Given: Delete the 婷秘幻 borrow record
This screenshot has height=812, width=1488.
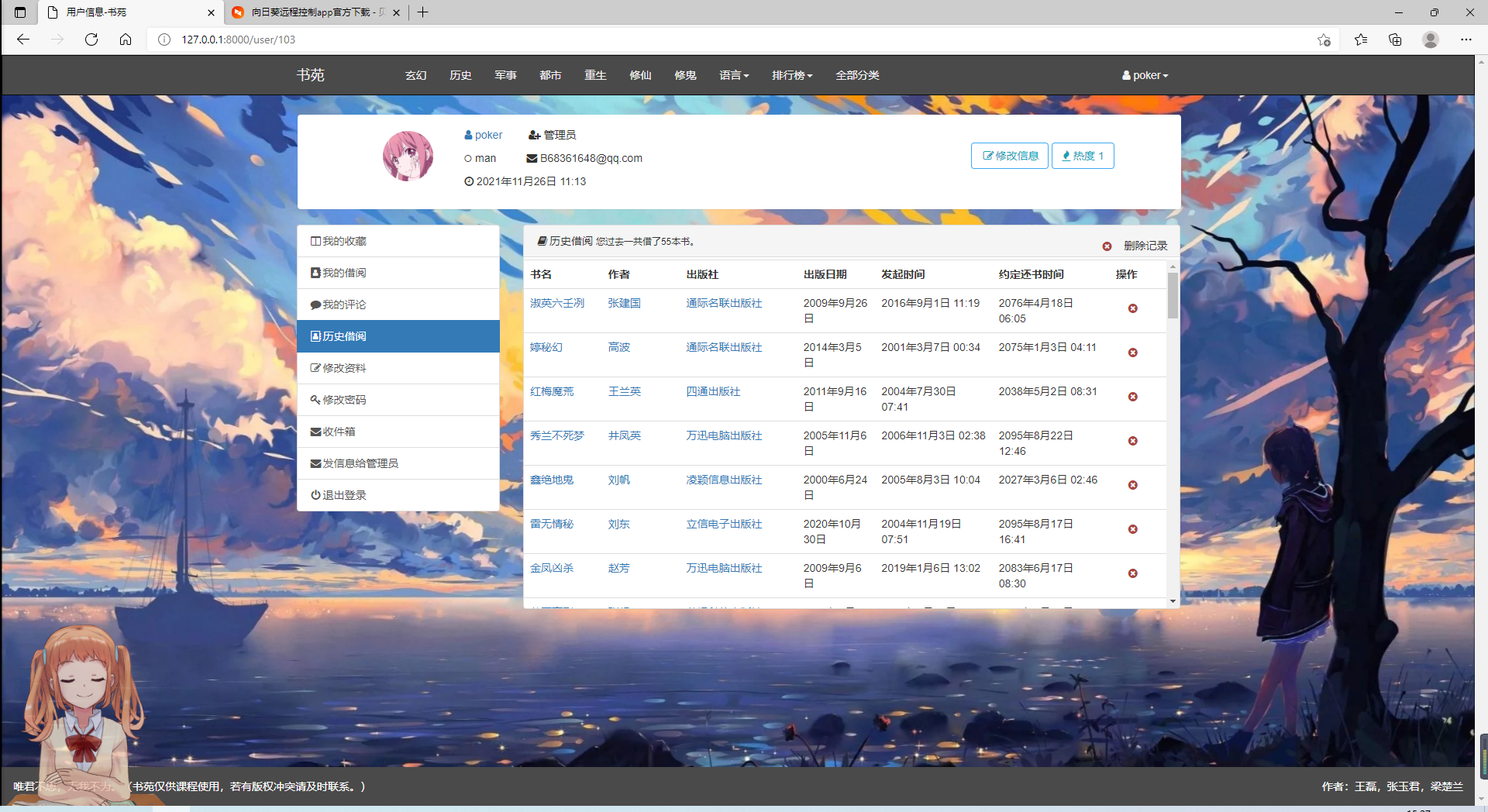Looking at the screenshot, I should tap(1132, 353).
